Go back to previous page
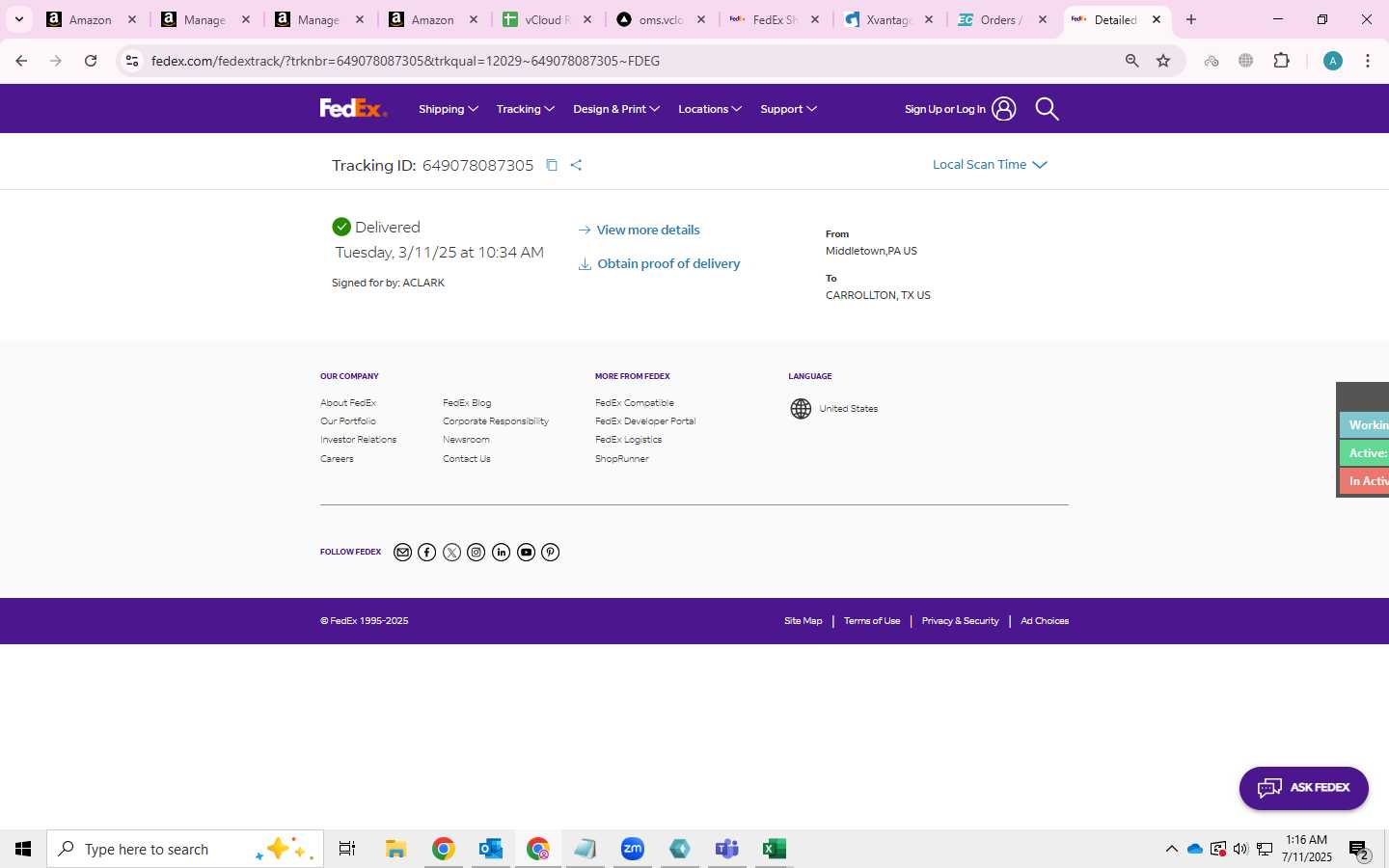 tap(21, 61)
